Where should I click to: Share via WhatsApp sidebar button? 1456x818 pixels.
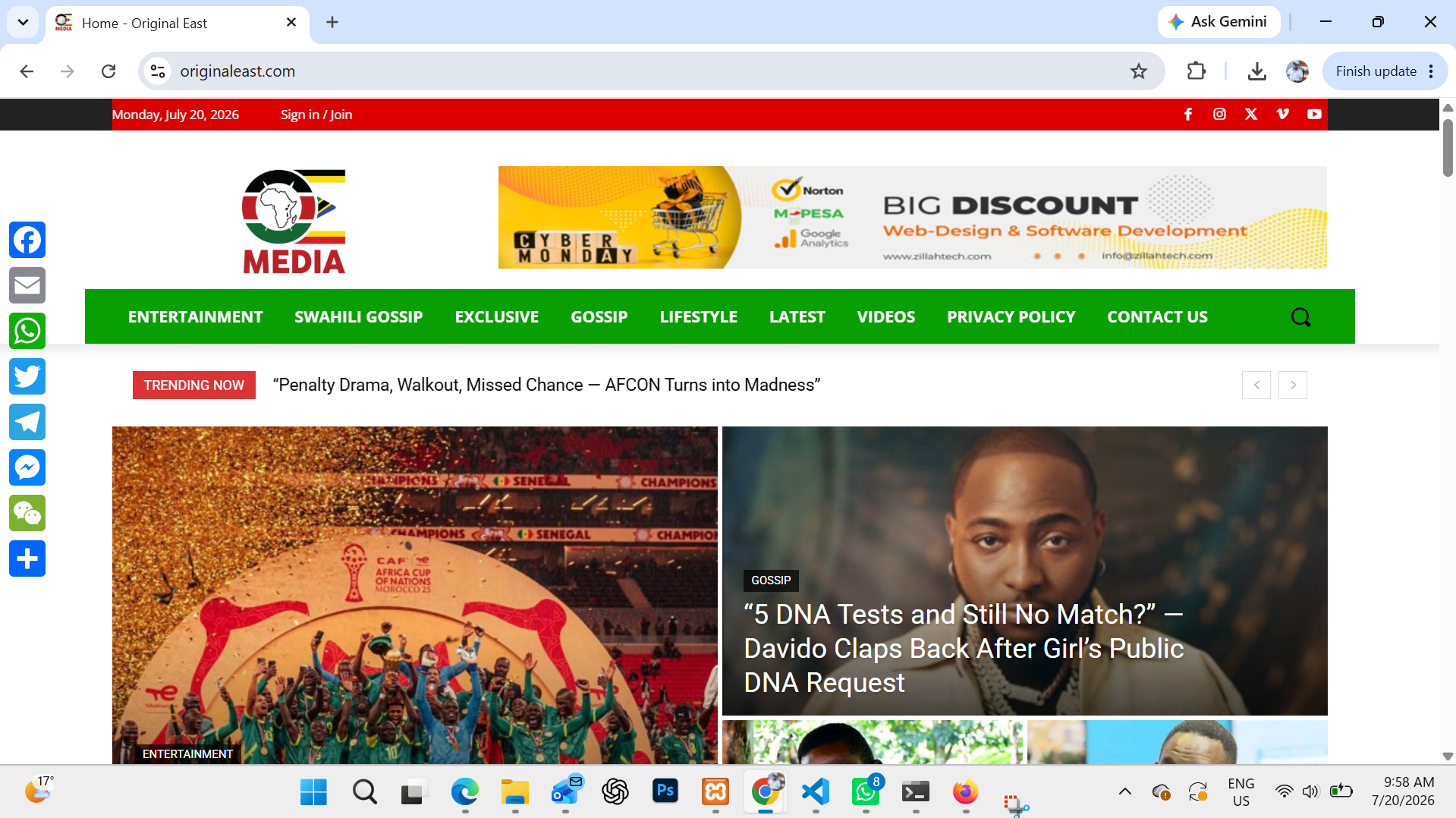pyautogui.click(x=27, y=331)
